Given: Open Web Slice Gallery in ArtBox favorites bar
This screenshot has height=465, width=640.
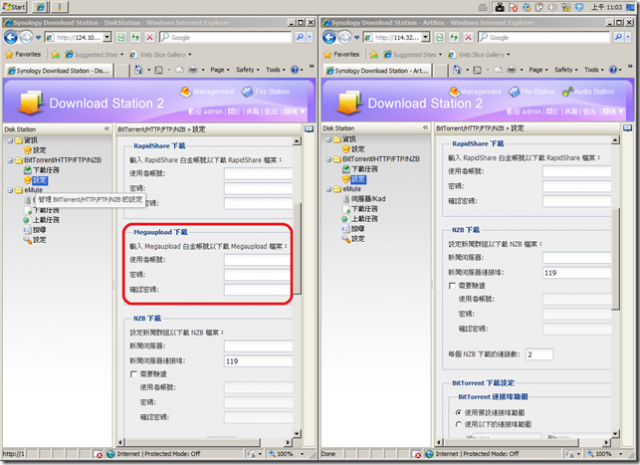Looking at the screenshot, I should tap(479, 54).
